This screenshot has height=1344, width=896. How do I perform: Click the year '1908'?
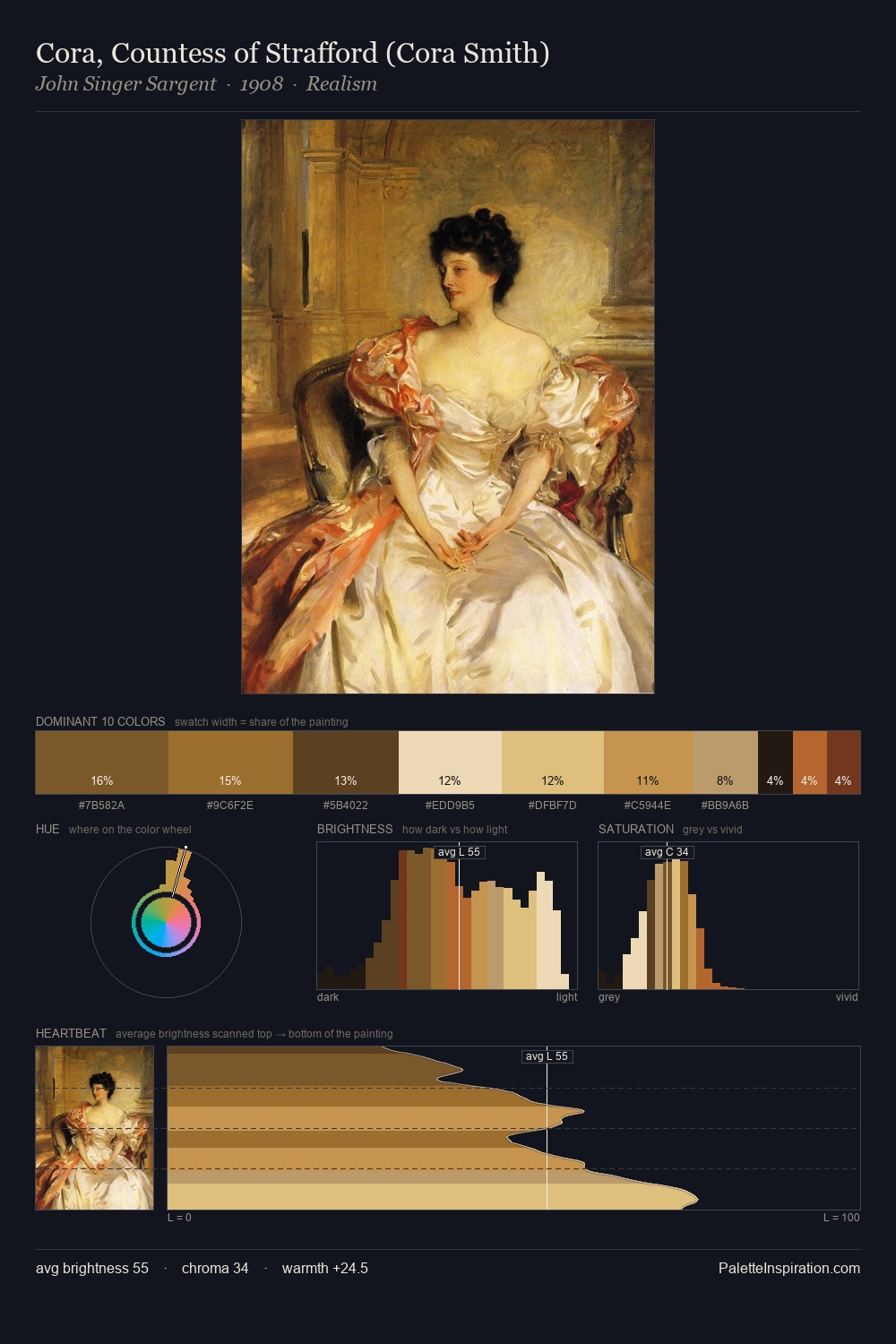click(261, 84)
